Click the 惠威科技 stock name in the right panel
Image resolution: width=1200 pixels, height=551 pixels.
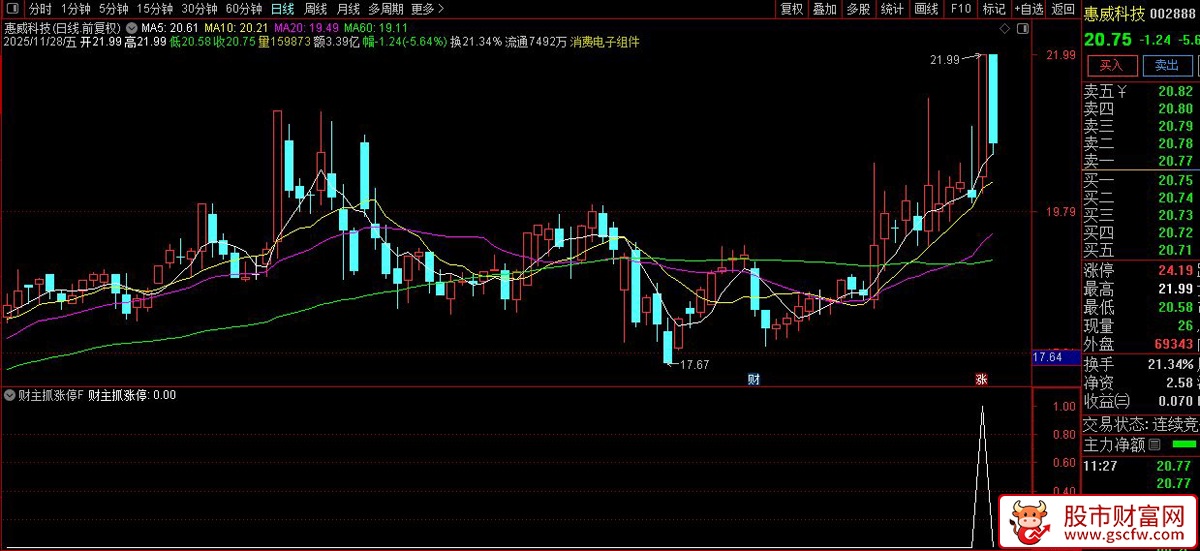pos(1116,13)
